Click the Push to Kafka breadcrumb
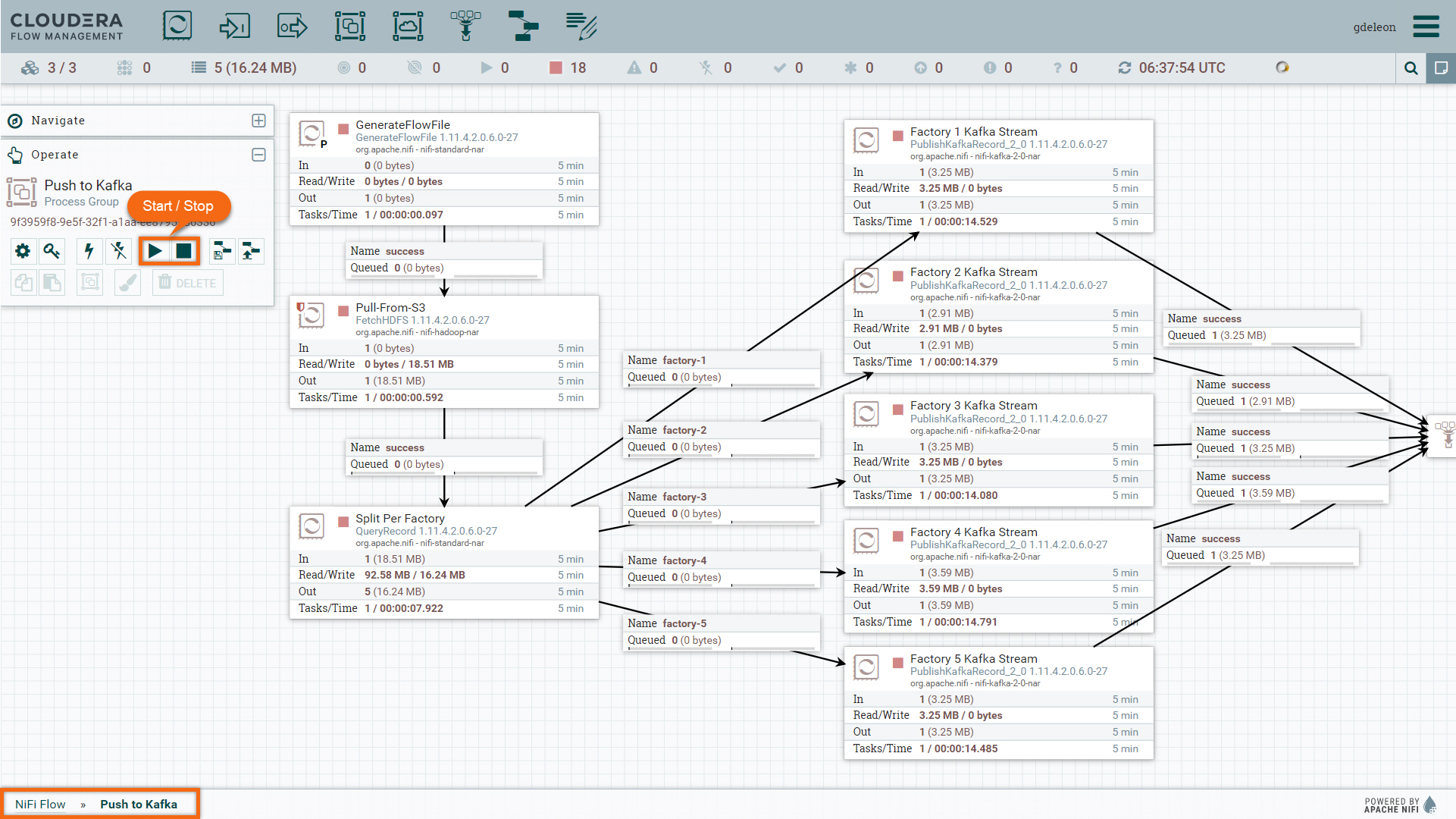 tap(139, 805)
